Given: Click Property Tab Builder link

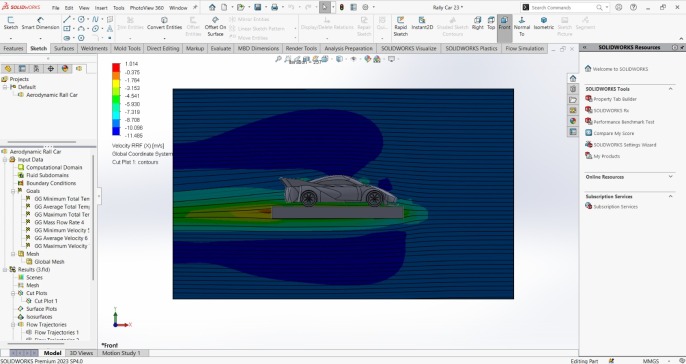Looking at the screenshot, I should 615,99.
